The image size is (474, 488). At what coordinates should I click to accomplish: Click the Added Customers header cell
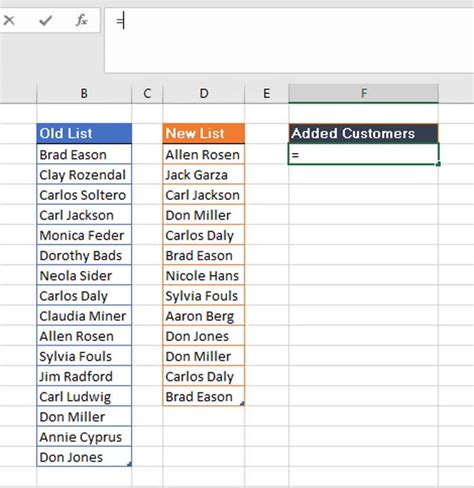coord(363,133)
